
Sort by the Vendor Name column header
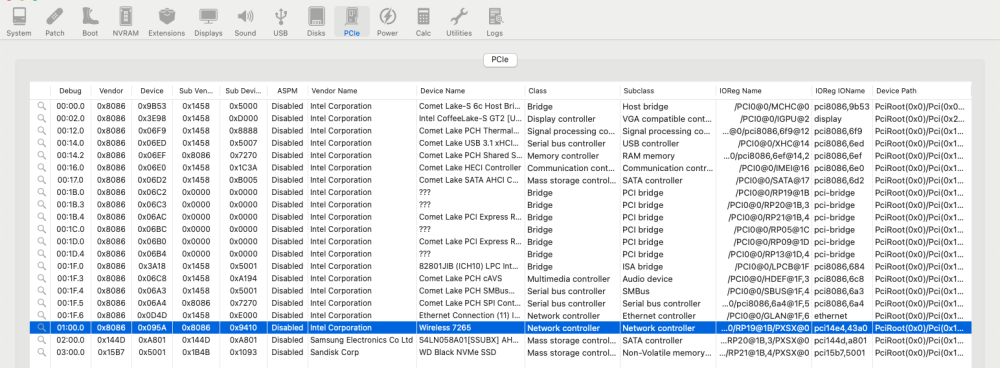(x=362, y=91)
